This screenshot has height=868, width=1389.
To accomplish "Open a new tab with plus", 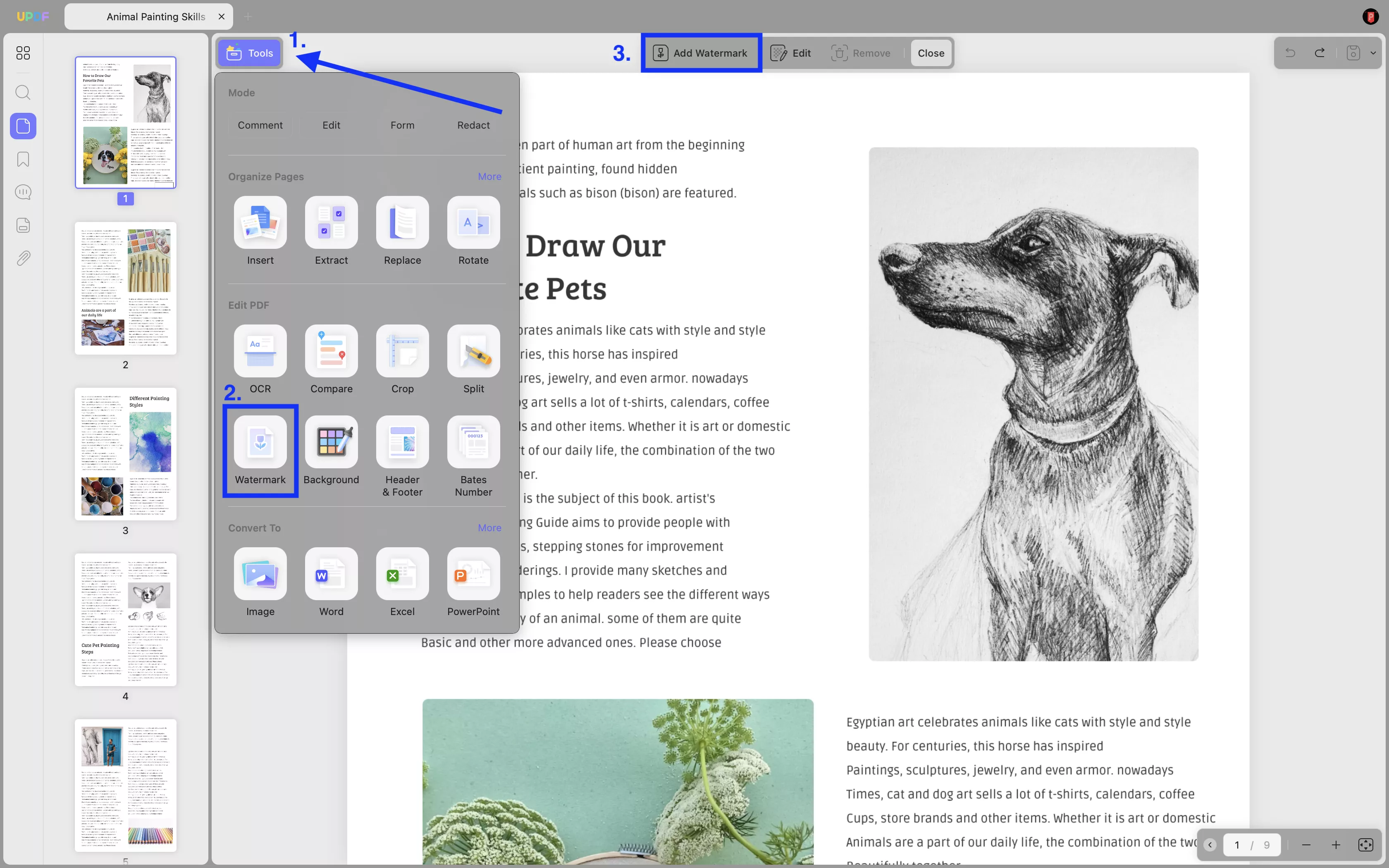I will pyautogui.click(x=248, y=17).
